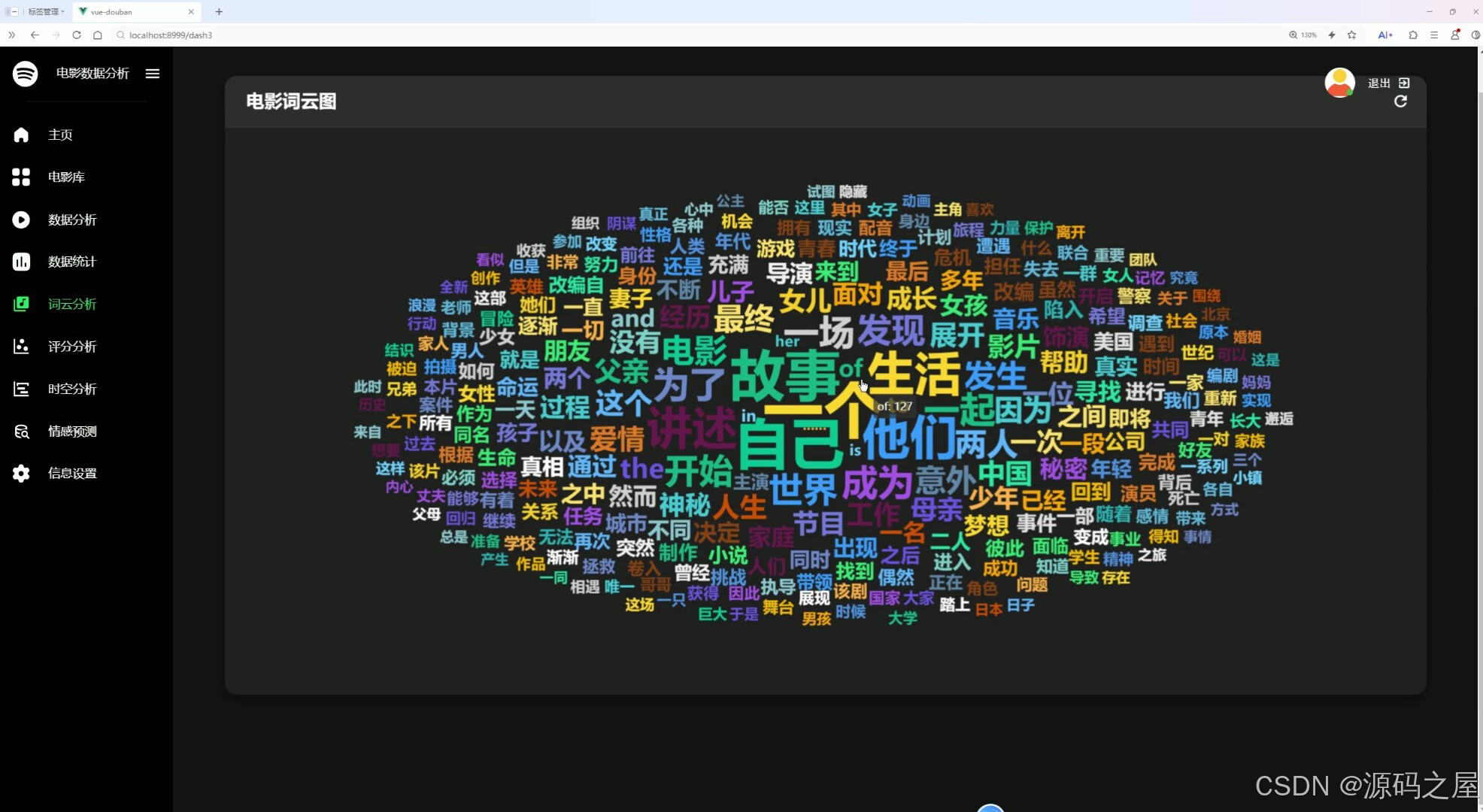Open a new browser tab
1483x812 pixels.
point(219,11)
